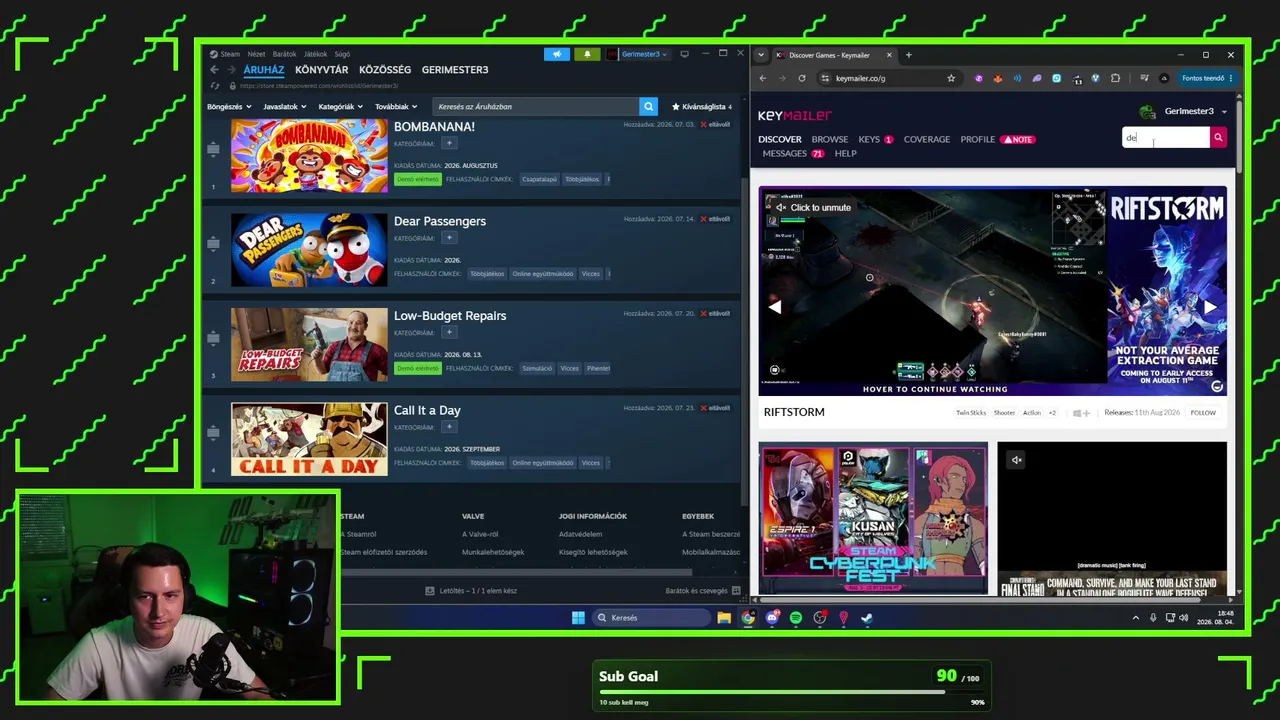The width and height of the screenshot is (1280, 720).
Task: Open the Windows Start menu
Action: 578,618
